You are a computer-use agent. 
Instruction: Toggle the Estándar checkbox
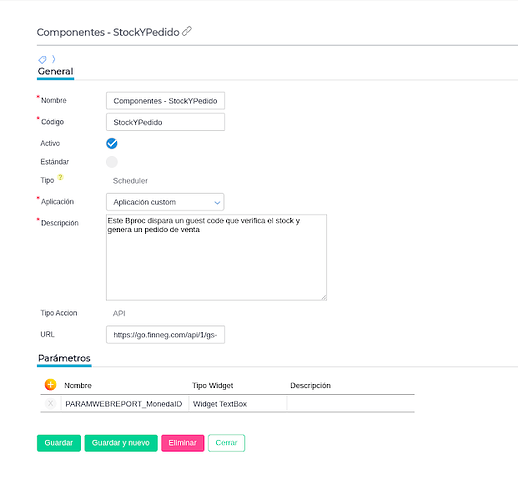point(112,162)
